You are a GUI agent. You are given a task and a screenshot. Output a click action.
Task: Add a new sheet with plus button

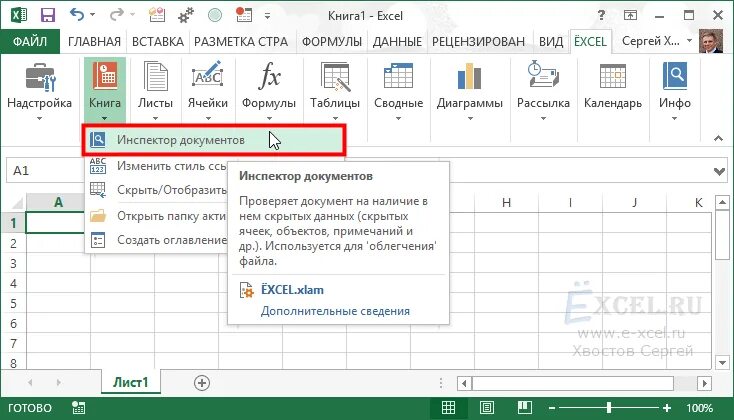202,383
